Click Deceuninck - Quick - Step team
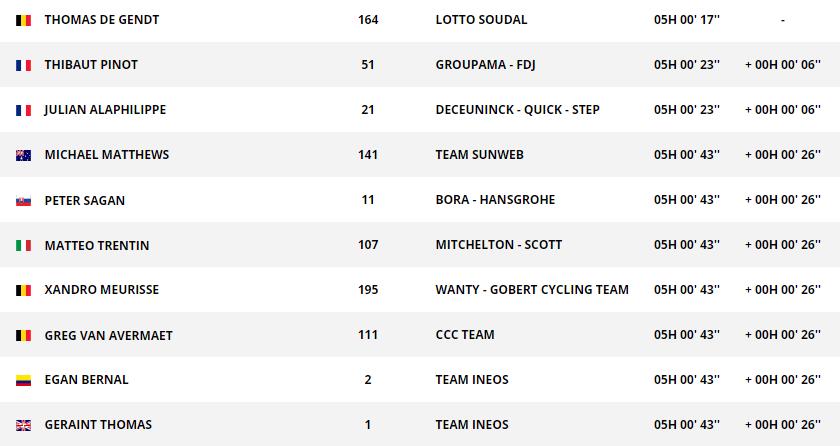 pos(517,110)
